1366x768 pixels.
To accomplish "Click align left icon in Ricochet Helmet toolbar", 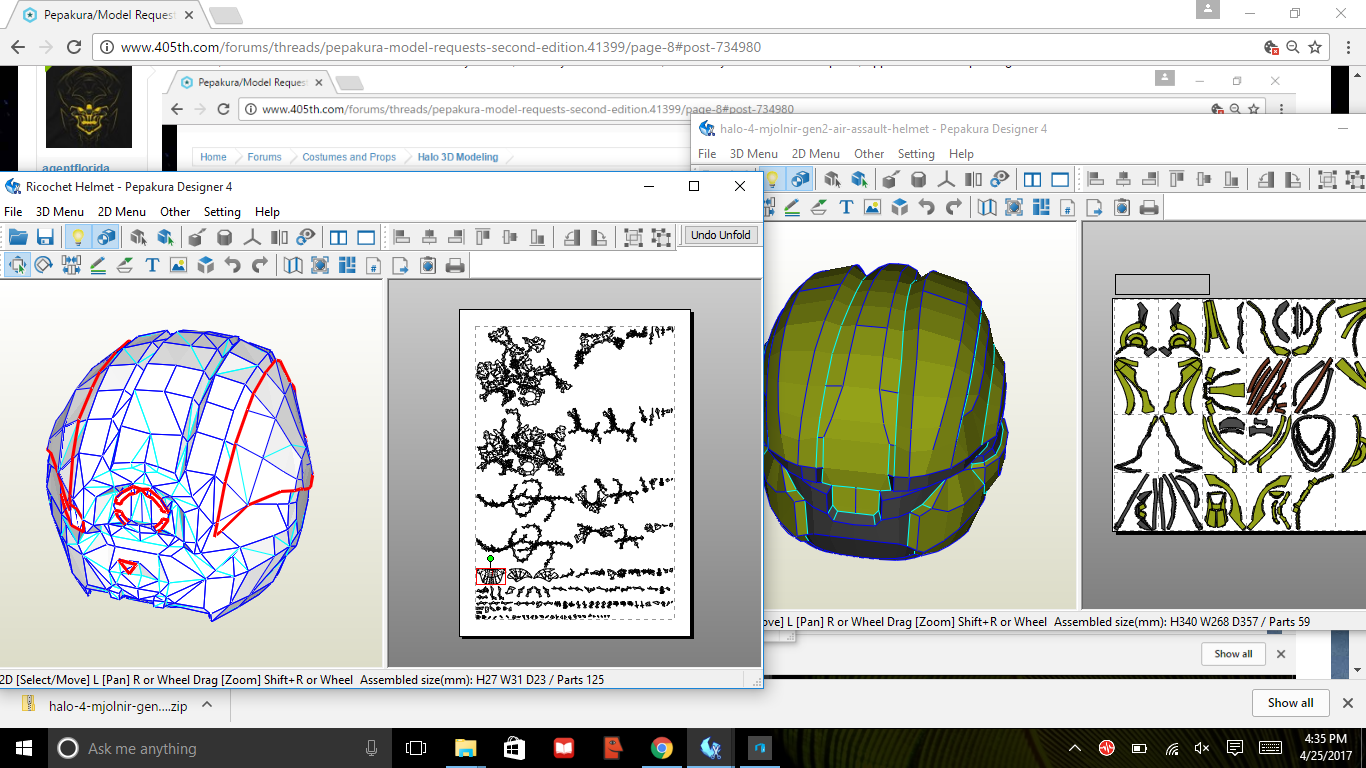I will tap(402, 237).
